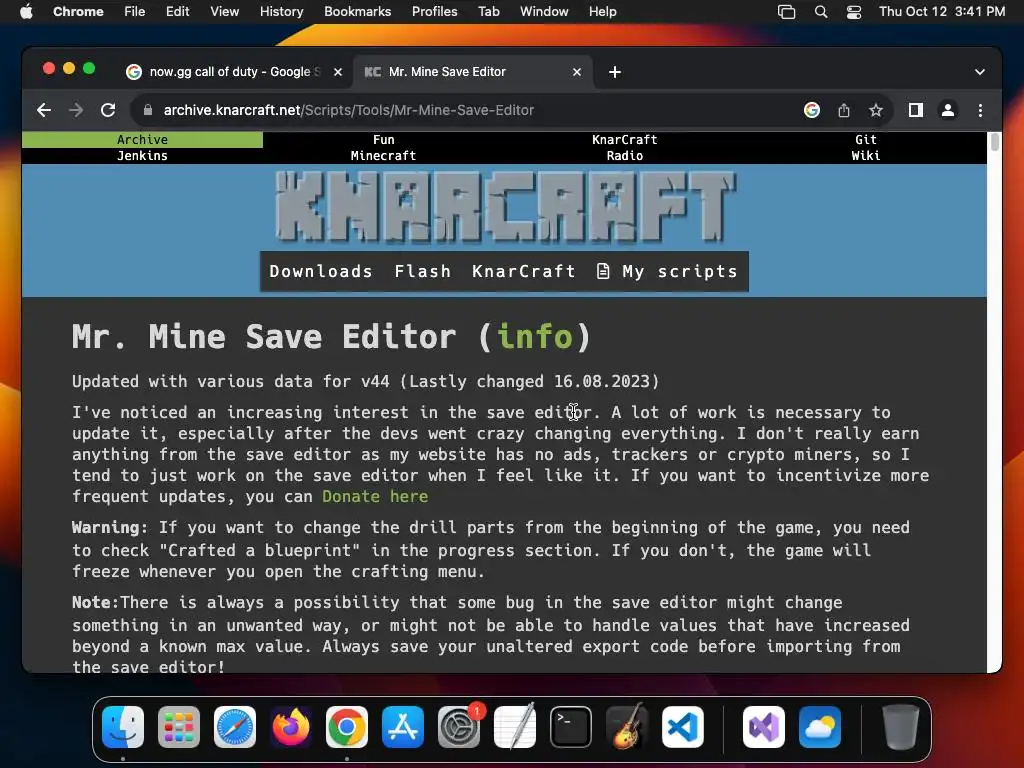Expand the tab search chevron
This screenshot has height=768, width=1024.
980,72
